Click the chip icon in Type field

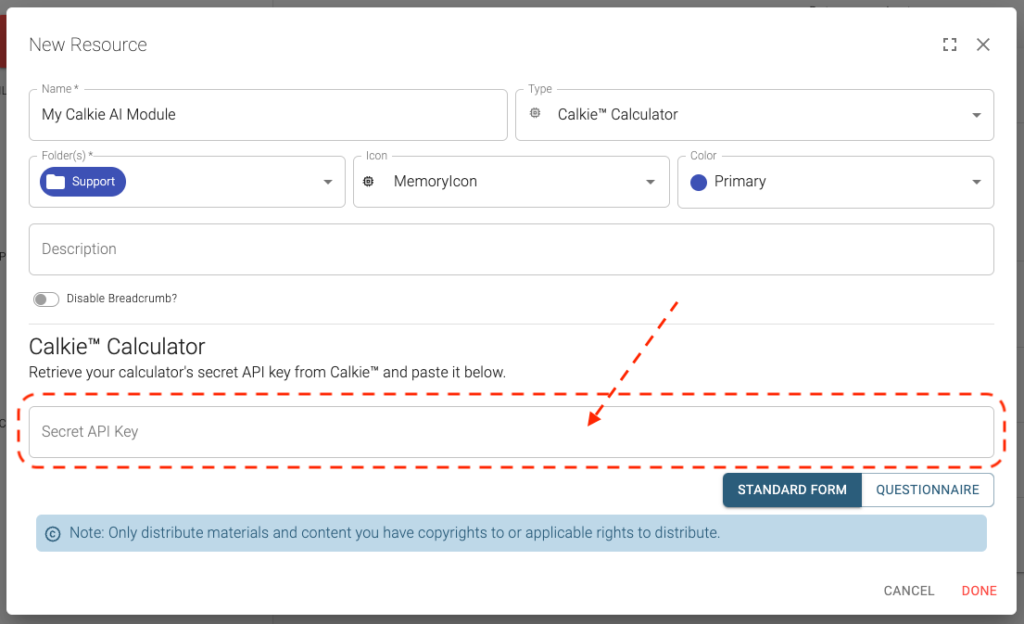[536, 114]
